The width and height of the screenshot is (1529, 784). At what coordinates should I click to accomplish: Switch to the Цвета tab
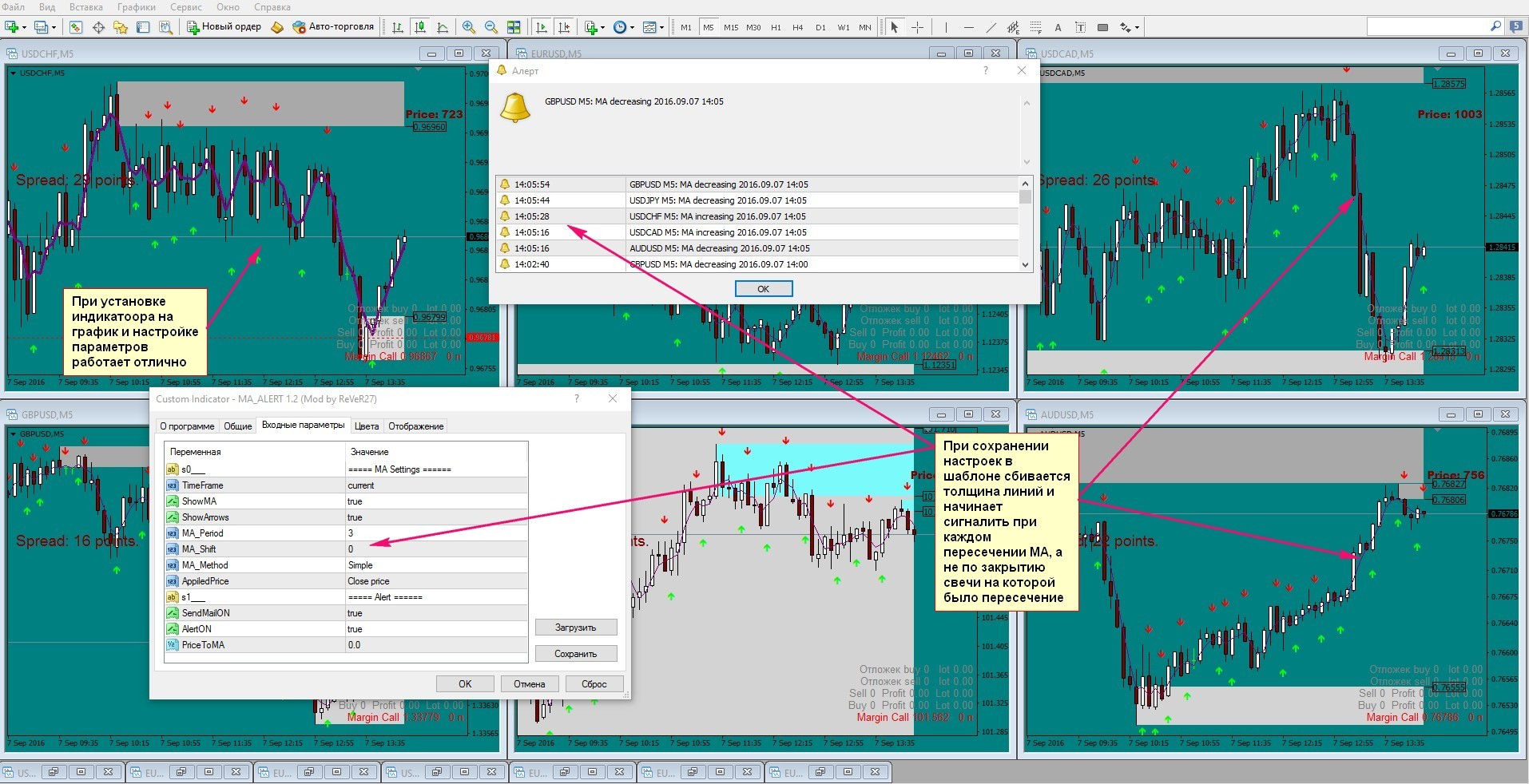click(367, 426)
